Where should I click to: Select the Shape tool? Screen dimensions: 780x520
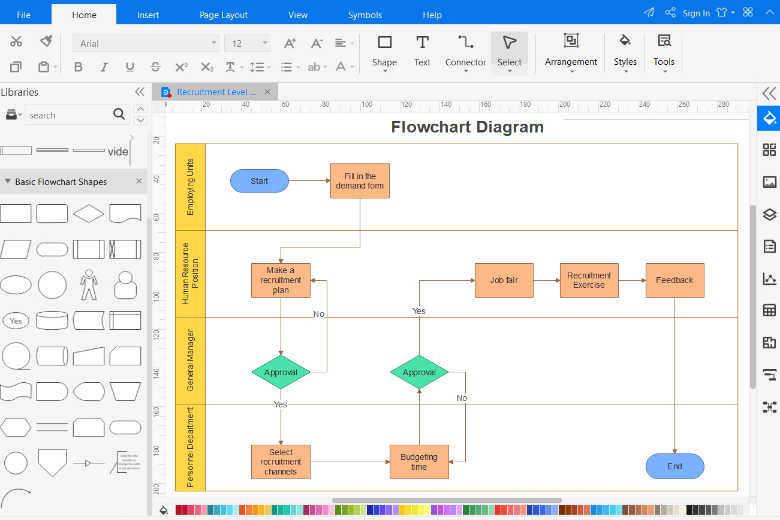click(x=385, y=53)
